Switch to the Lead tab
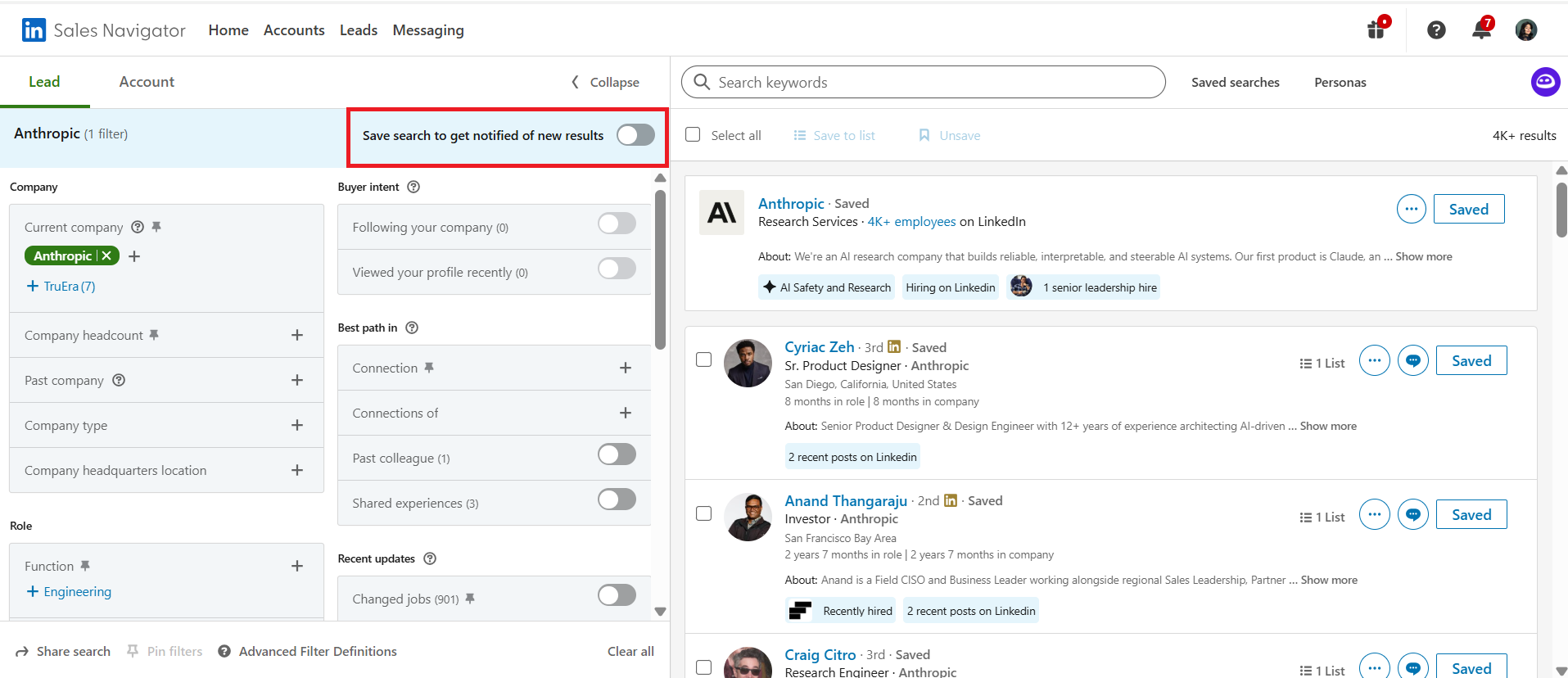Viewport: 1568px width, 678px height. 44,82
